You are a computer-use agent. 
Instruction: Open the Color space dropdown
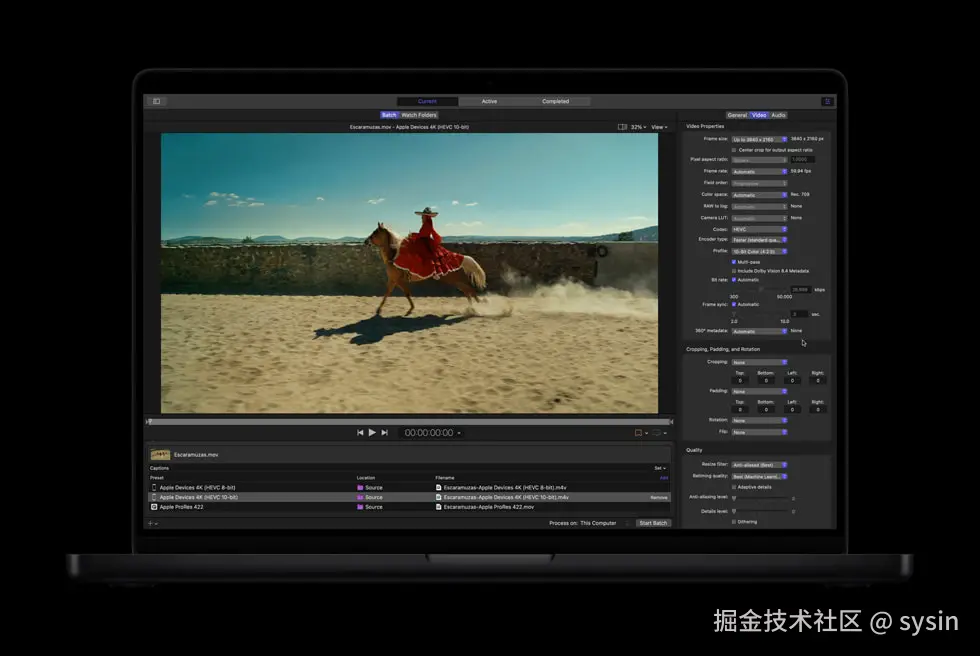click(759, 195)
